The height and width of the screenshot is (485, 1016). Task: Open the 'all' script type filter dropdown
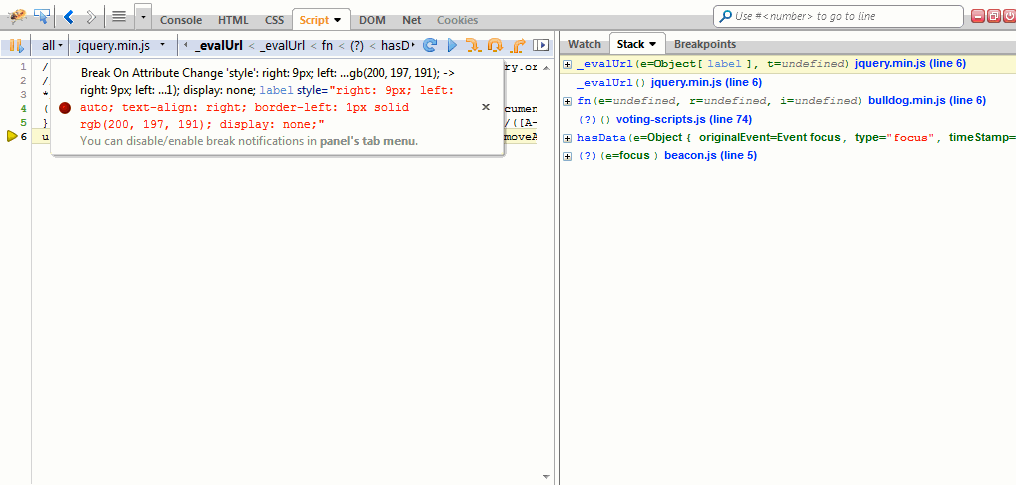pos(51,45)
